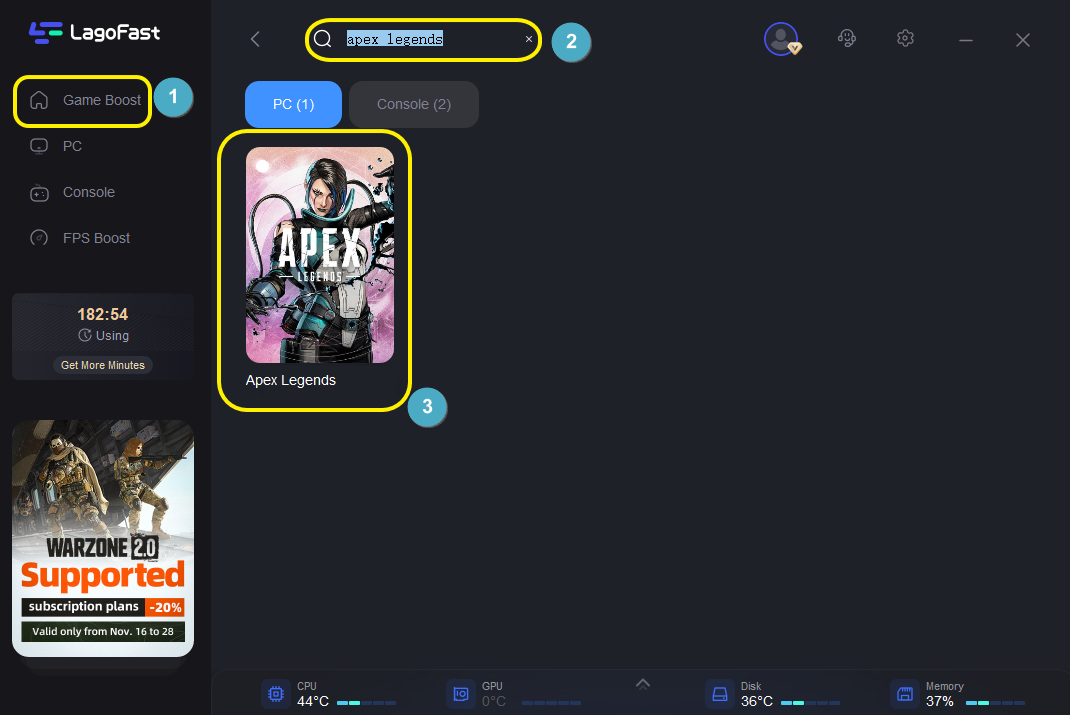Open the FPS Boost section

(96, 238)
